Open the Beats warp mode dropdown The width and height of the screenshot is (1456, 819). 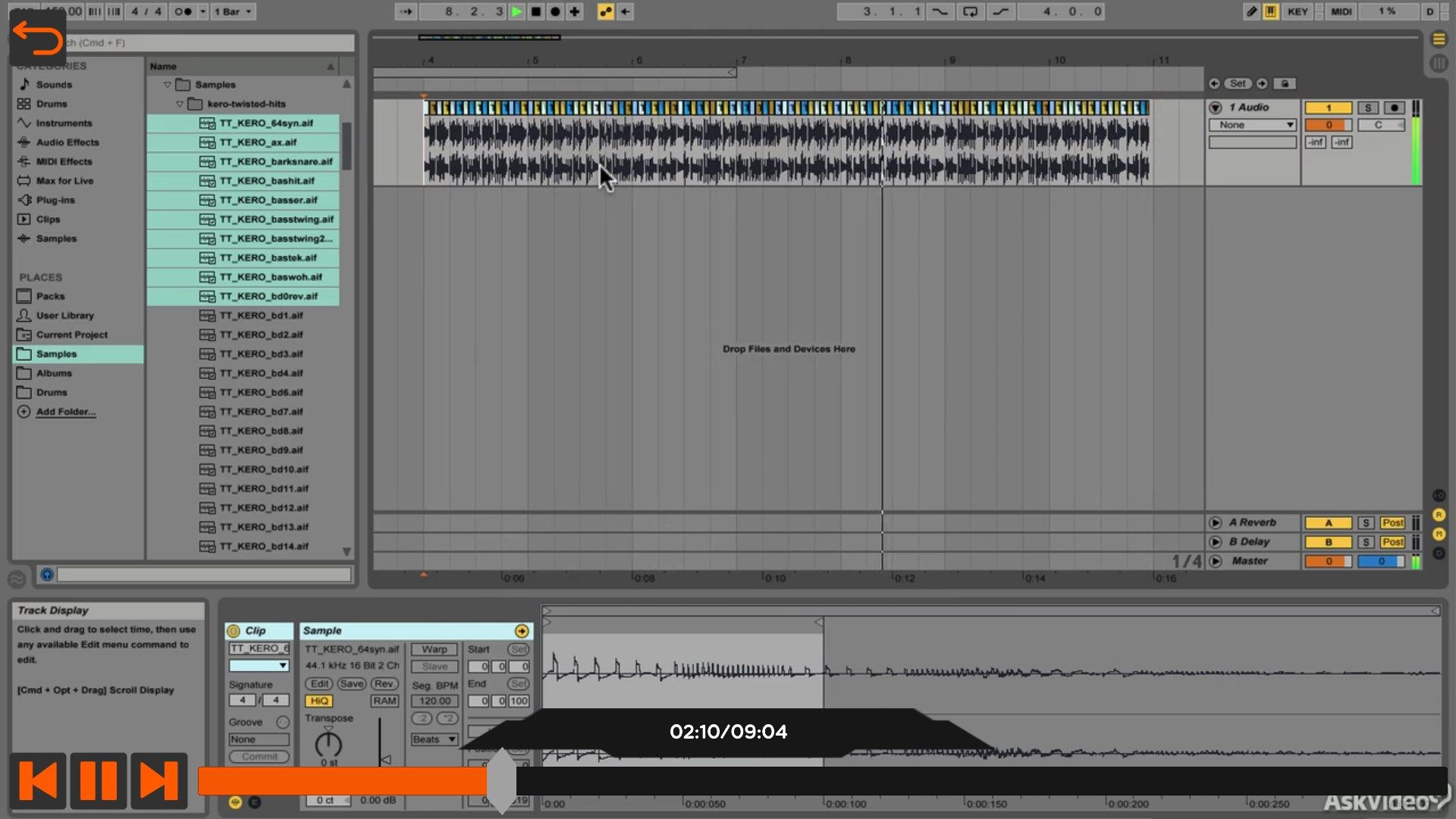(x=435, y=739)
